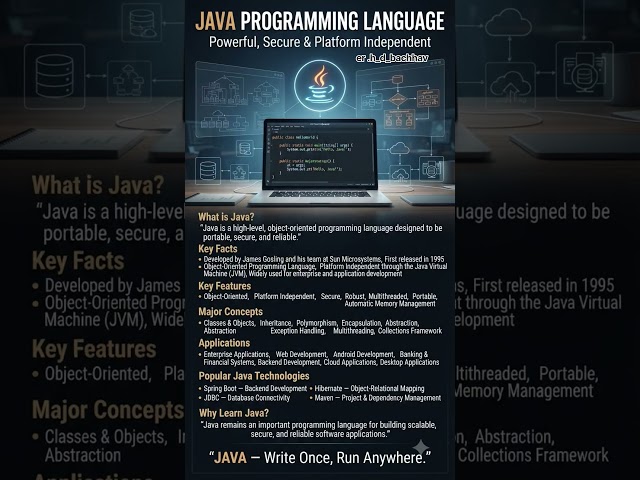Click 'Enterprise Applications' in the list
Viewport: 640px width, 480px height.
point(237,354)
